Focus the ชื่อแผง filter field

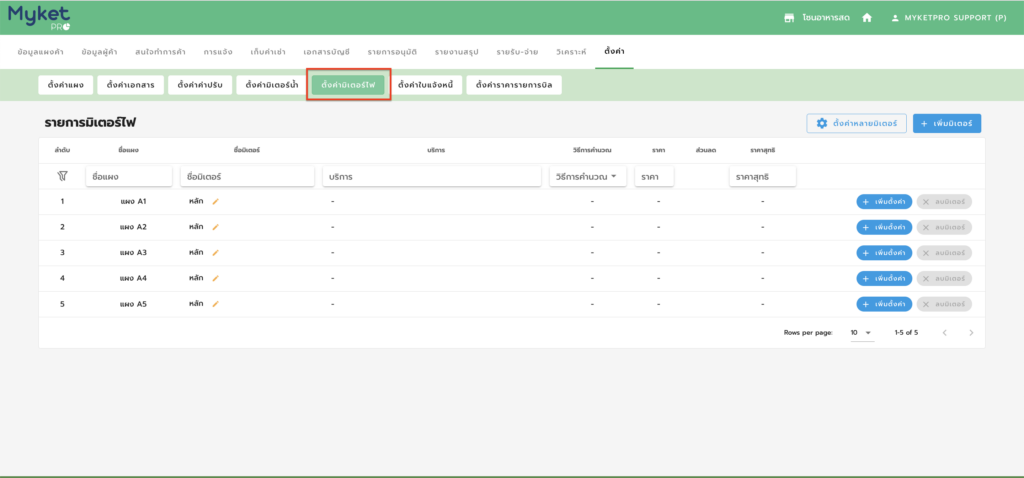(129, 176)
